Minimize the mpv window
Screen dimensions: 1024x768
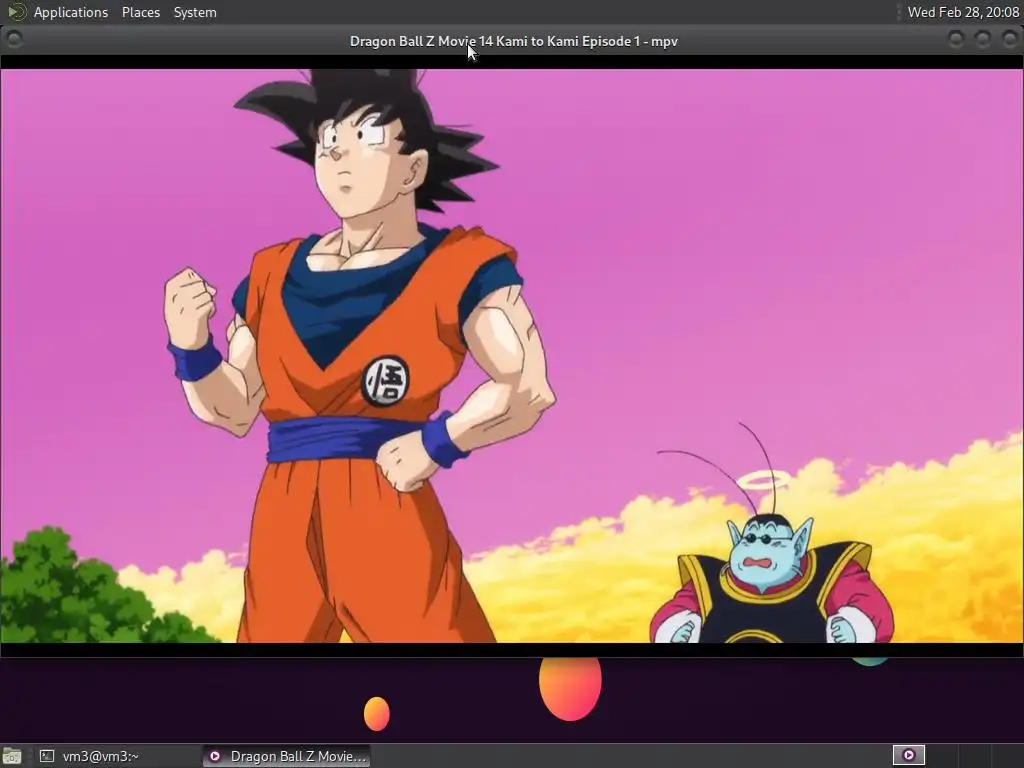(x=956, y=40)
